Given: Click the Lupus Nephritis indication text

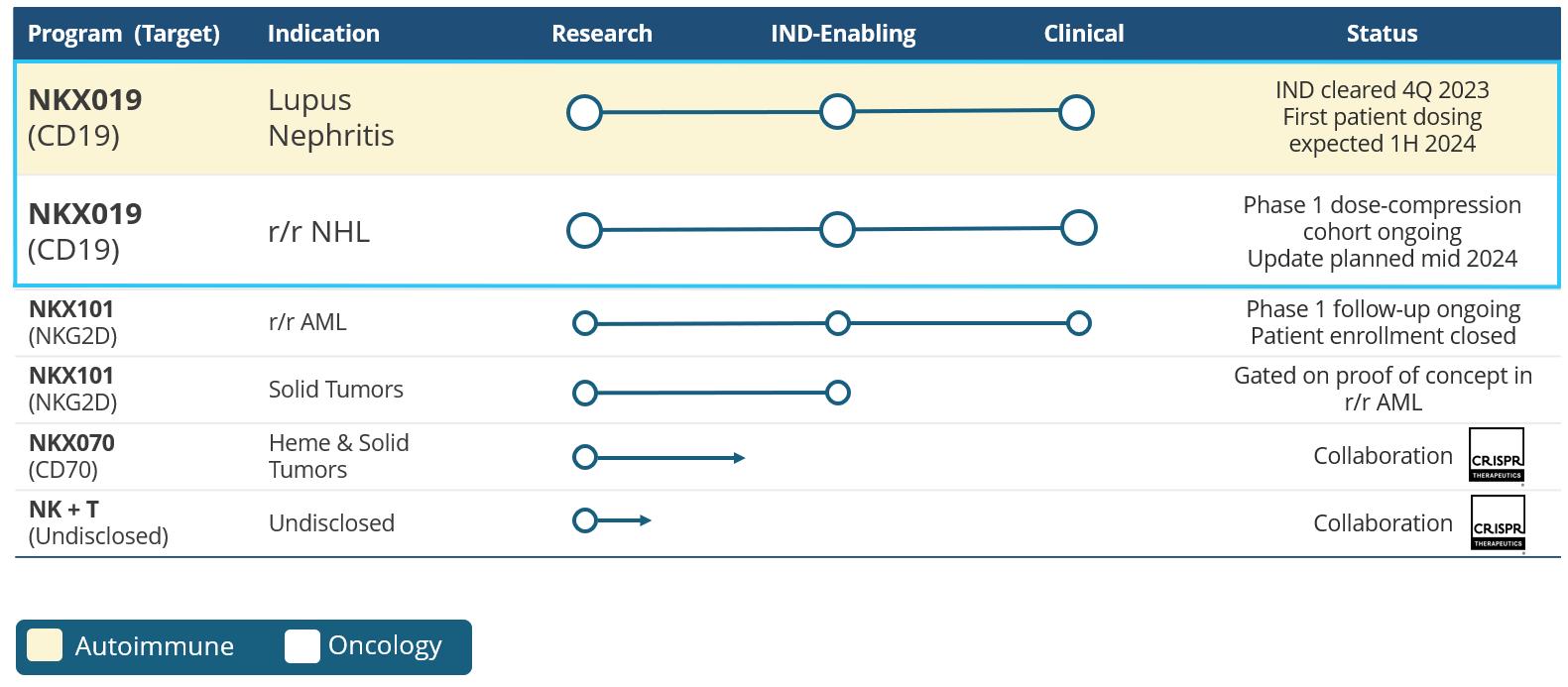Looking at the screenshot, I should [331, 117].
